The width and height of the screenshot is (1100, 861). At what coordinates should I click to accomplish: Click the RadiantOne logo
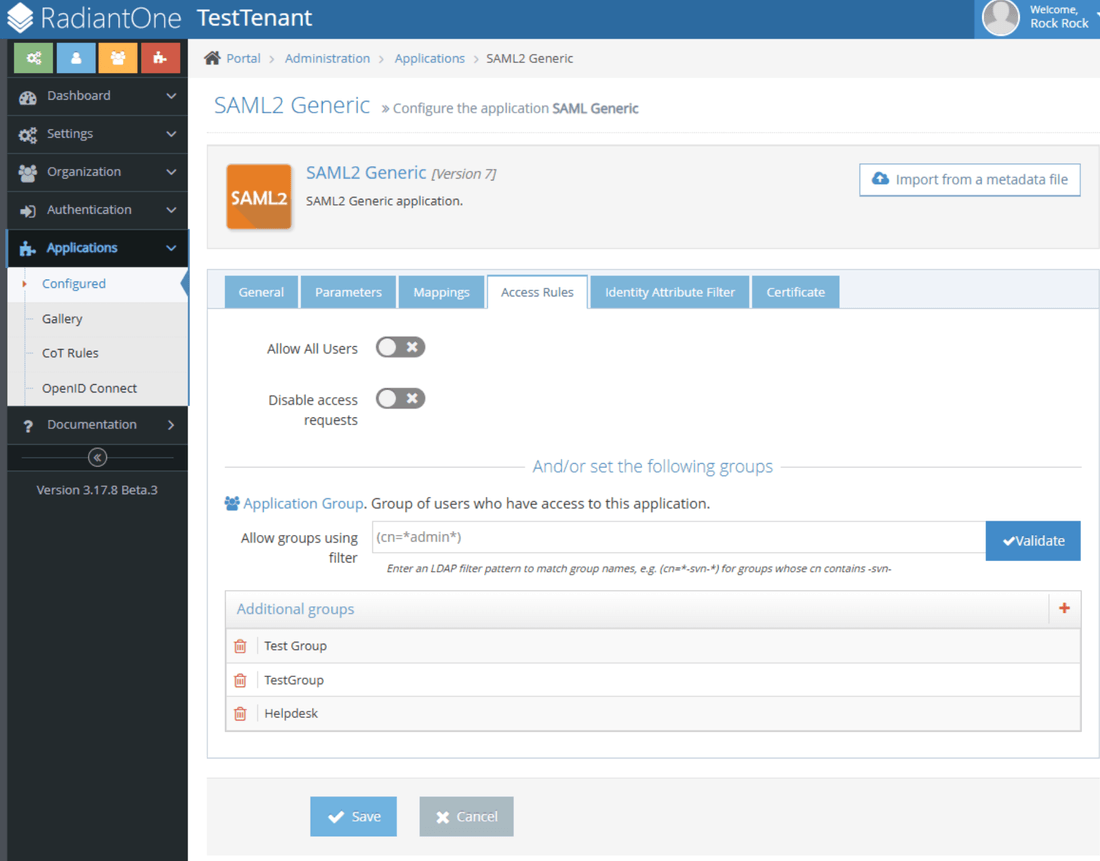[x=94, y=18]
